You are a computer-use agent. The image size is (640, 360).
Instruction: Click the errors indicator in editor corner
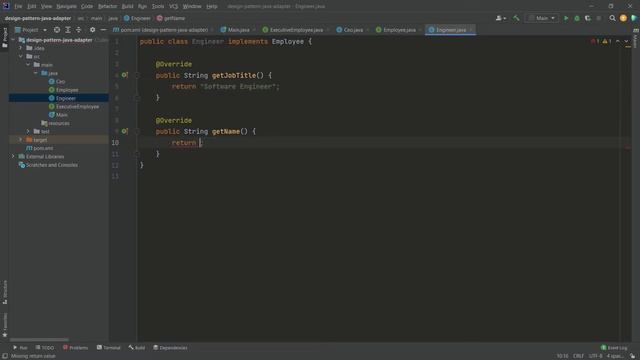point(595,41)
